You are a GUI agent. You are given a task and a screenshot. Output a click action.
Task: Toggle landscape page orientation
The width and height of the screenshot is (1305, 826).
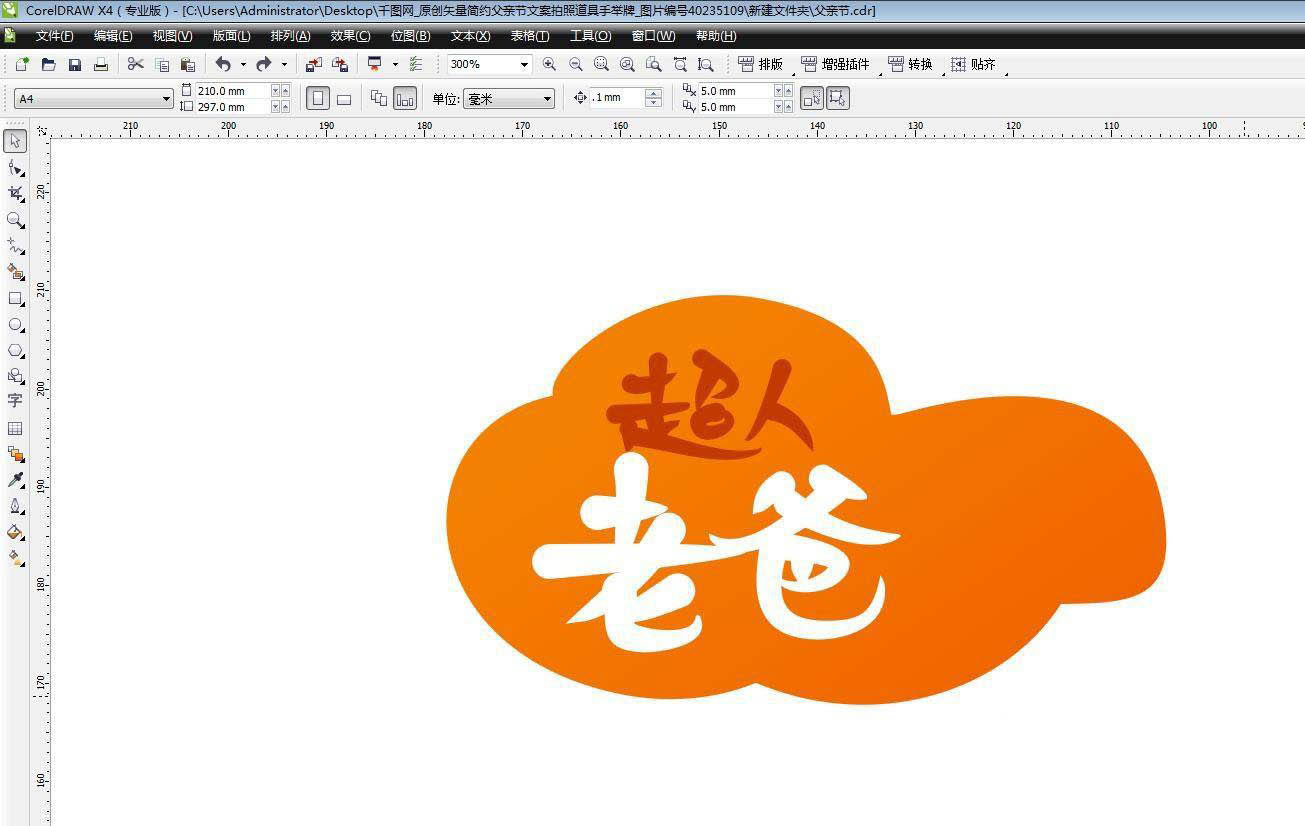click(x=344, y=99)
